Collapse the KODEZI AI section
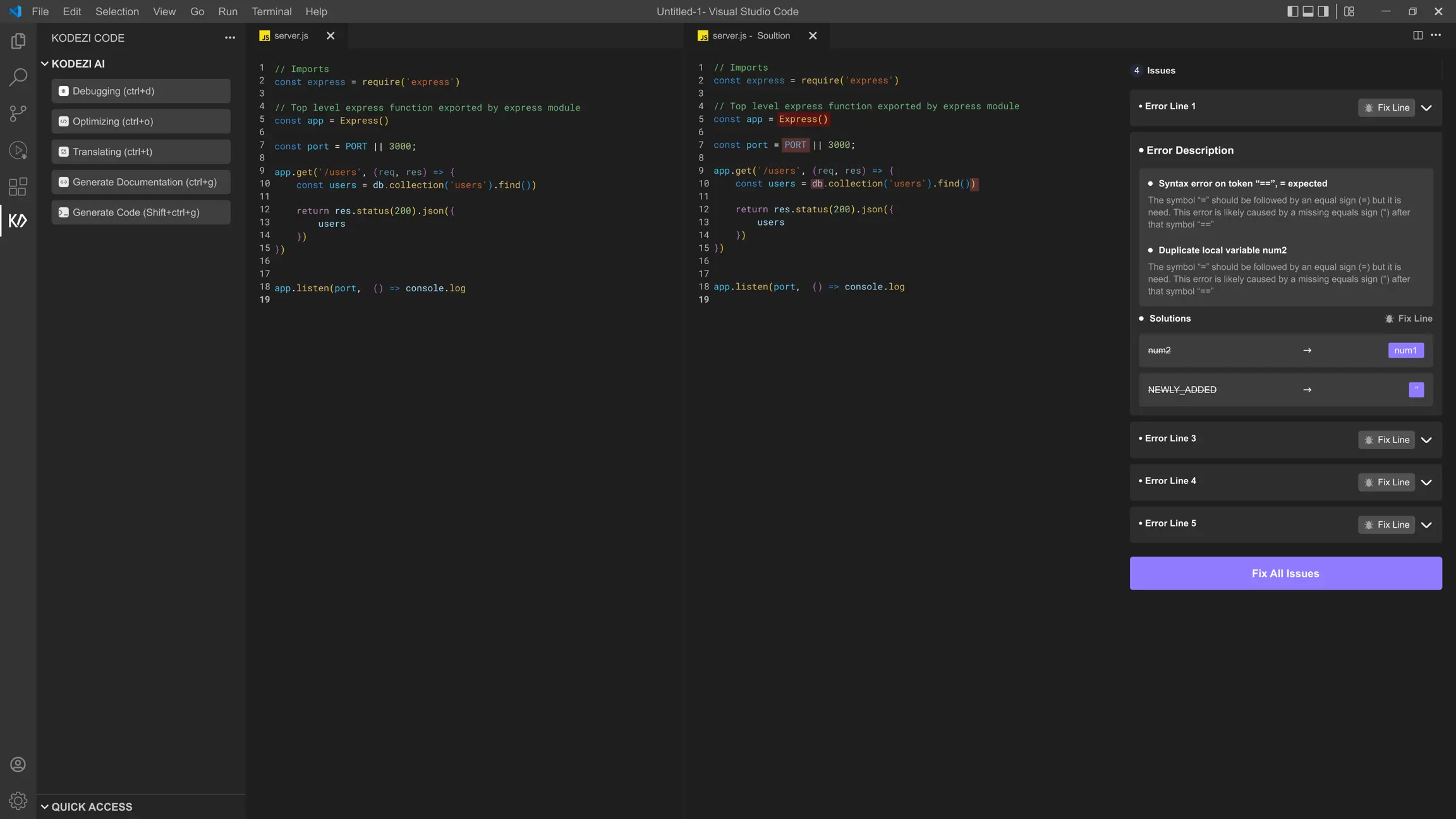The image size is (1456, 819). pos(45,64)
